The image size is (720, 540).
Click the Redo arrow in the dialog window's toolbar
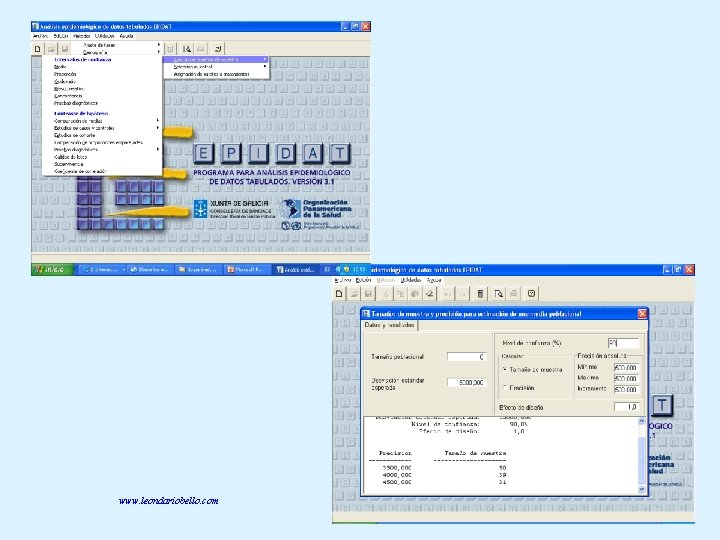[462, 293]
